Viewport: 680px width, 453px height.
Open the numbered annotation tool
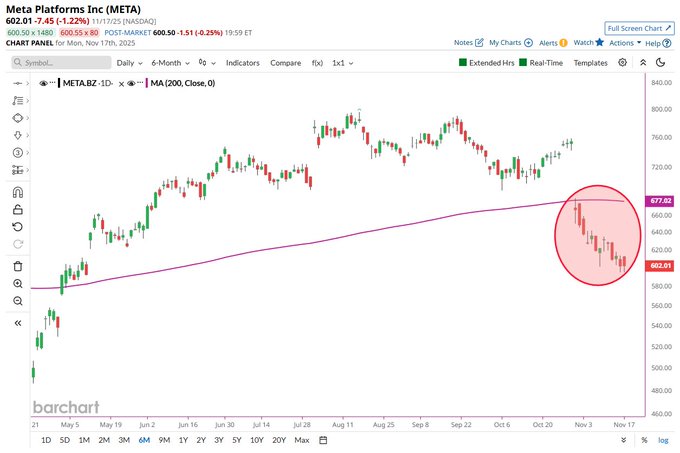coord(17,153)
